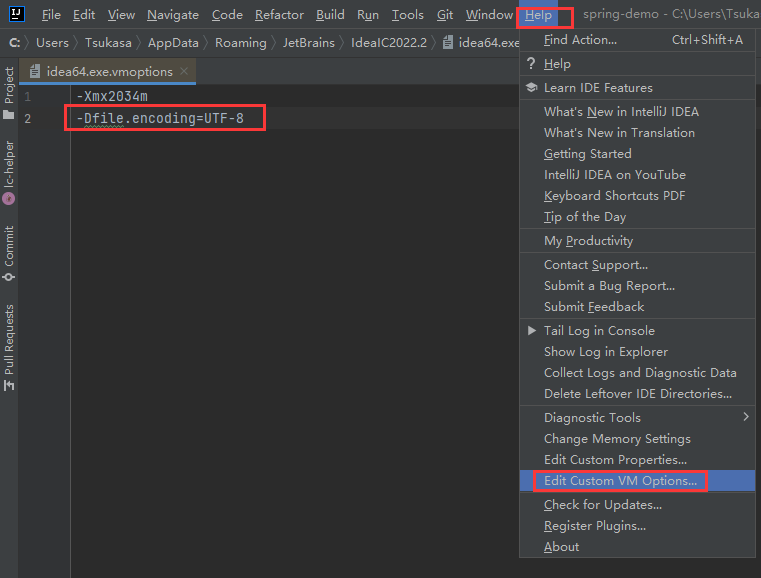
Task: Open Getting Started entry
Action: coord(637,153)
